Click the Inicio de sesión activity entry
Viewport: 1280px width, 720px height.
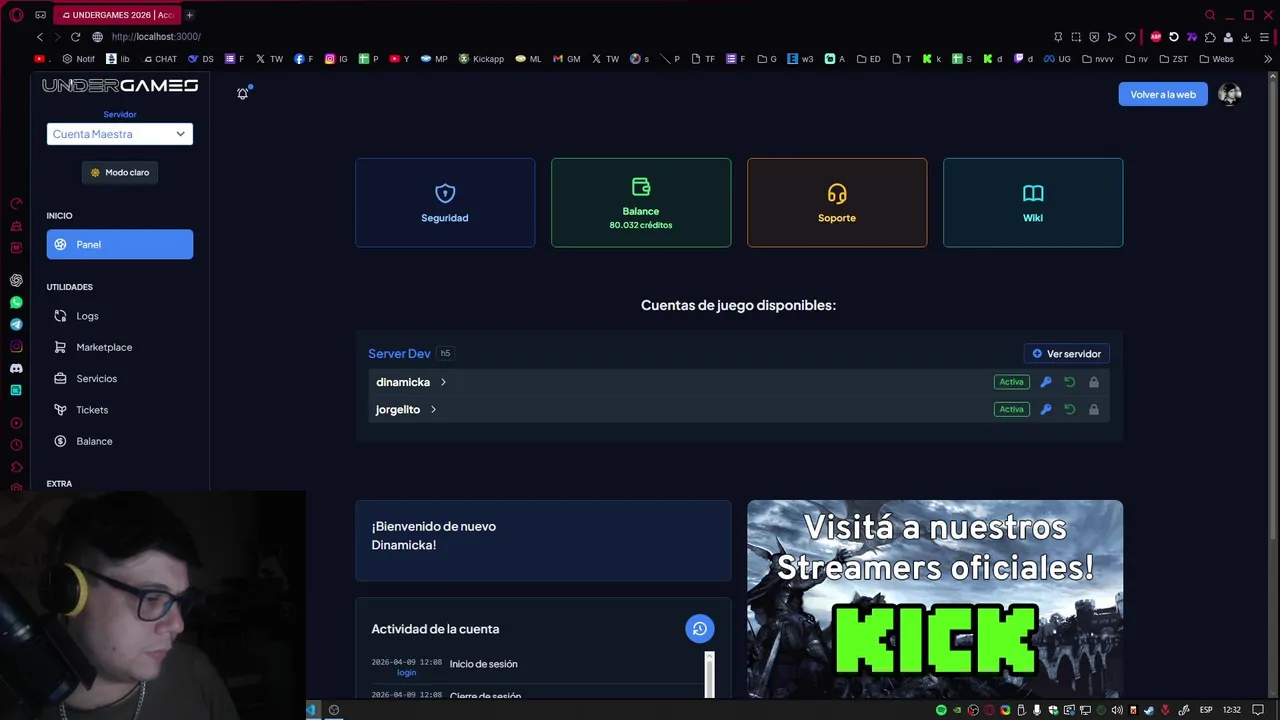tap(483, 664)
